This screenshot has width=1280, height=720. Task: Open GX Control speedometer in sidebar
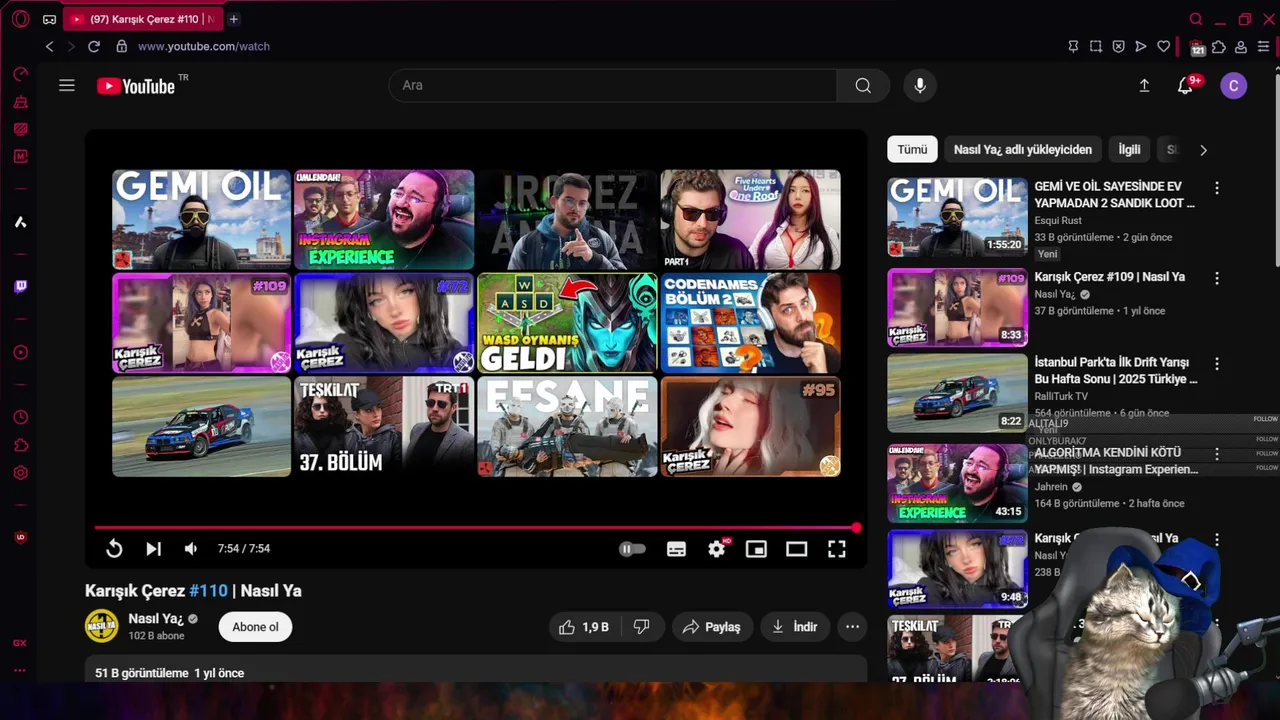20,74
